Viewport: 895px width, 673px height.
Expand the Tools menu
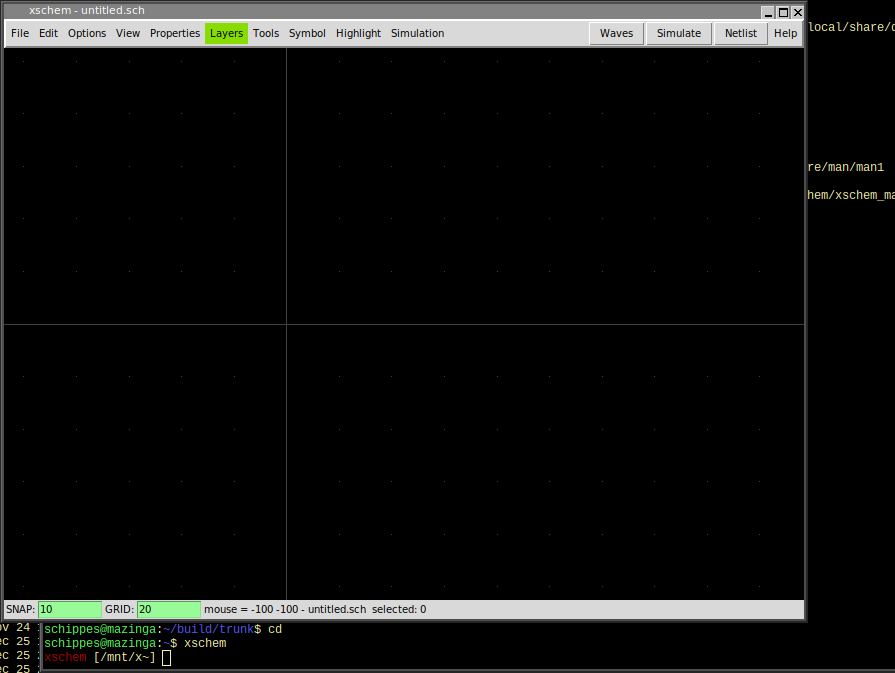click(x=266, y=33)
